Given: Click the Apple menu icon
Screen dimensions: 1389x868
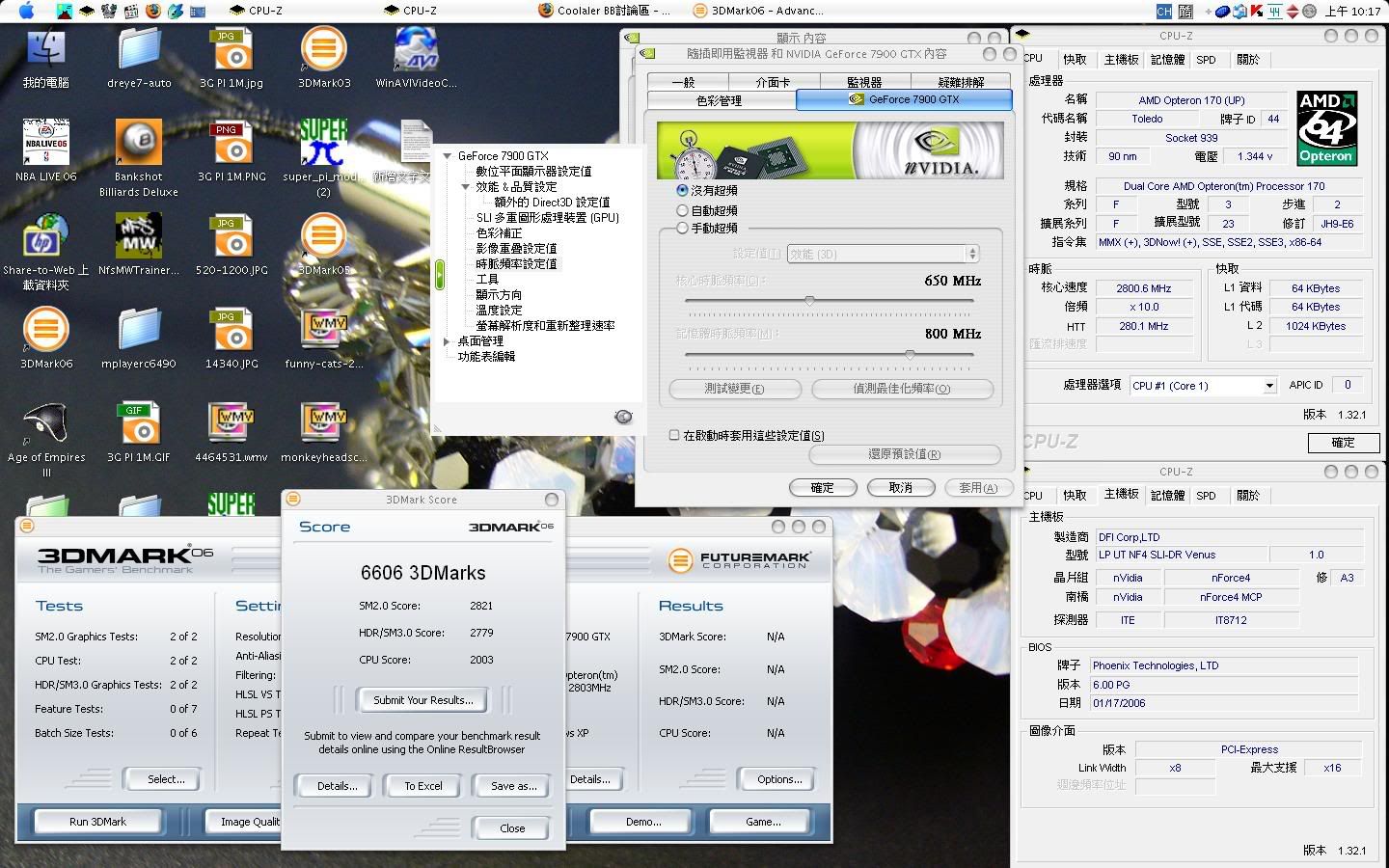Looking at the screenshot, I should tap(26, 11).
